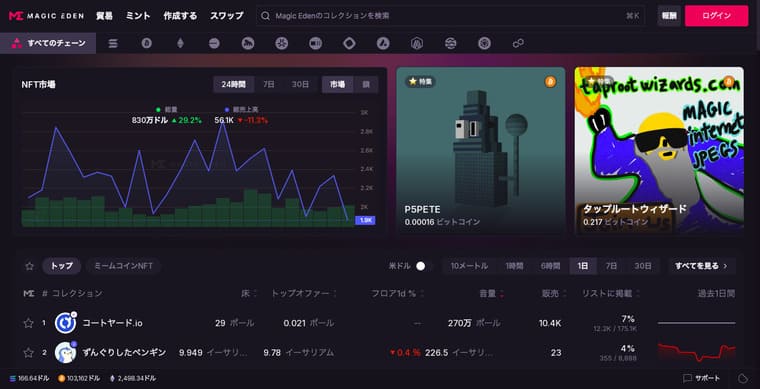760x389 pixels.
Task: Select the トップ collections pill
Action: coord(62,266)
